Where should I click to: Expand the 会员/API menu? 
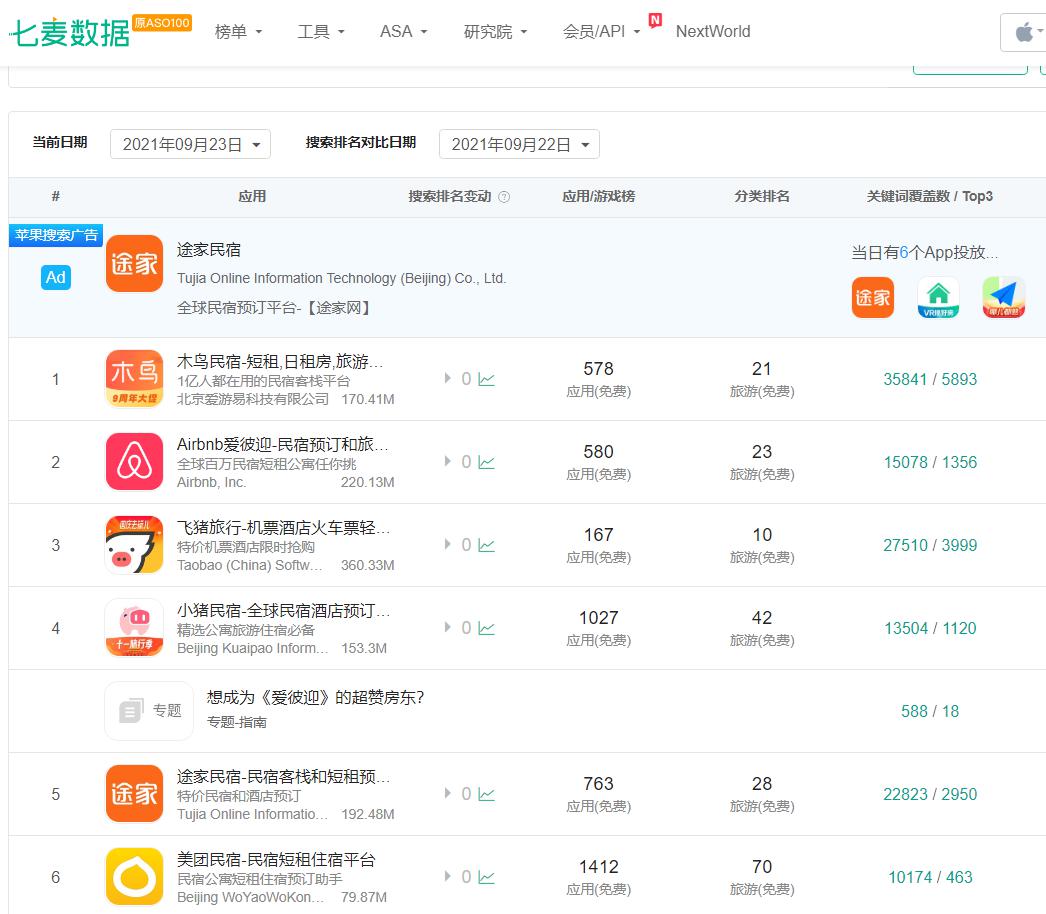[601, 31]
